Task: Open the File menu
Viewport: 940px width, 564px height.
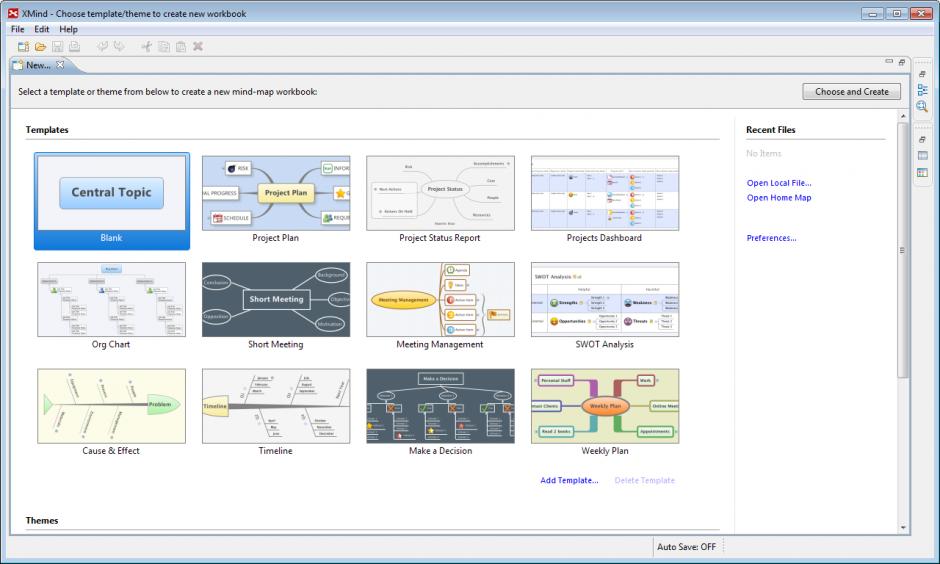Action: (17, 29)
